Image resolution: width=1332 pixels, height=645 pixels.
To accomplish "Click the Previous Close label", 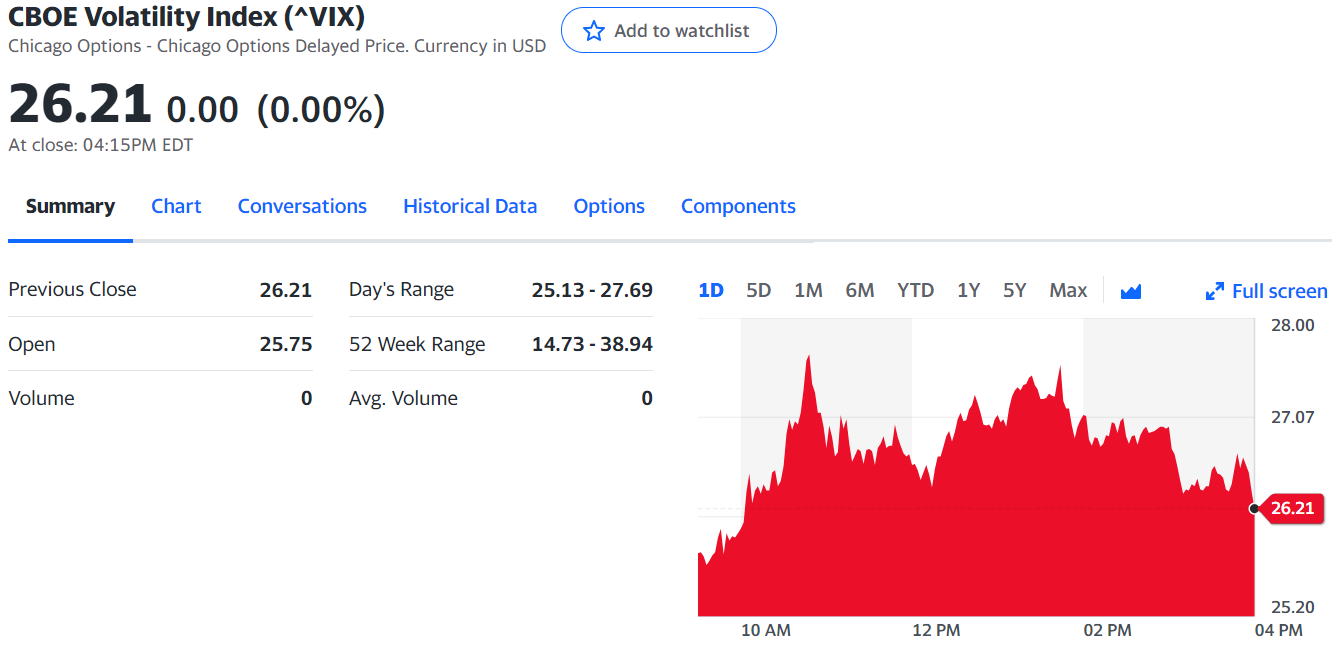I will (72, 290).
